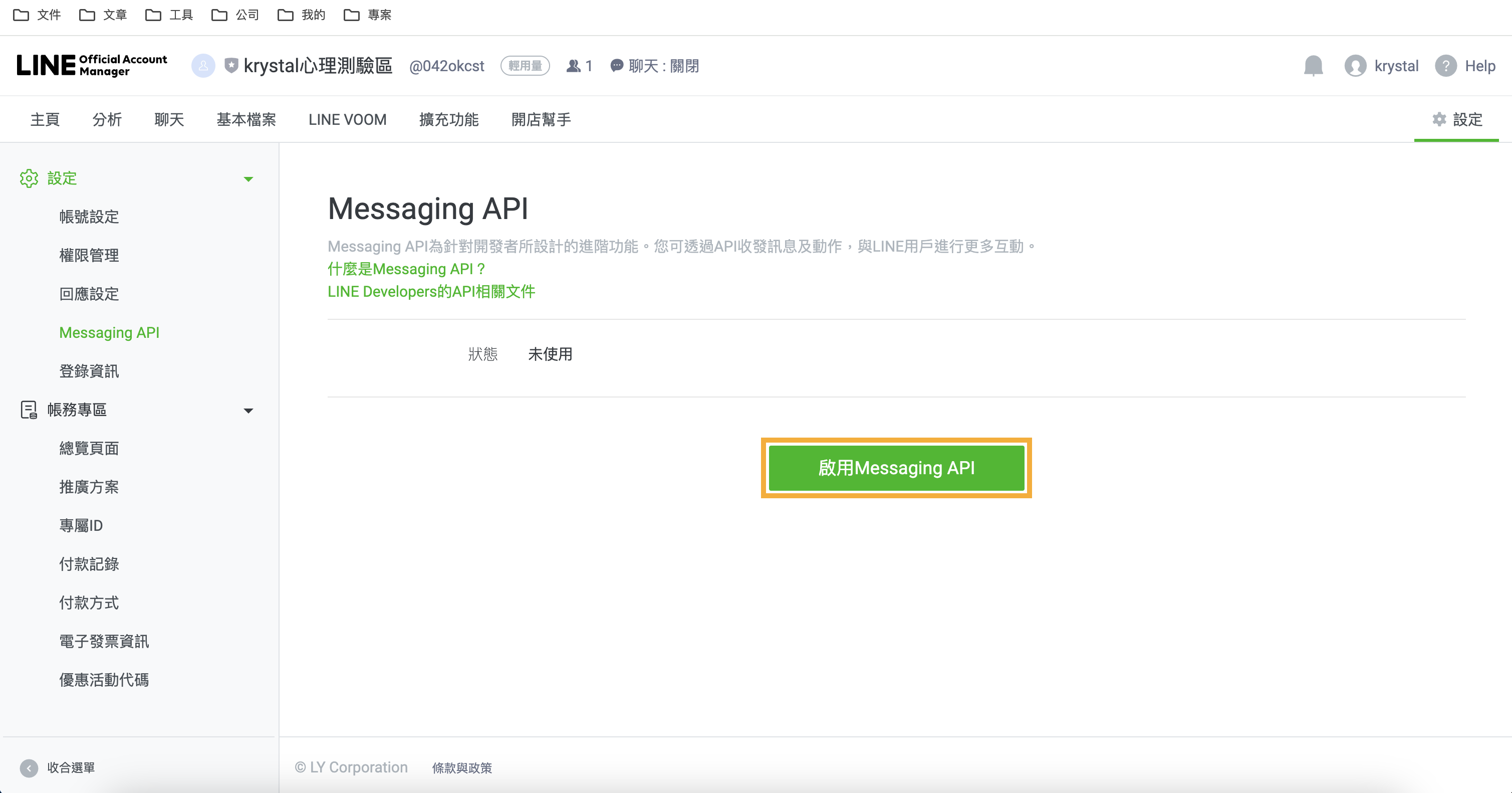The height and width of the screenshot is (793, 1512).
Task: Click the 收合選單 label
Action: click(x=71, y=768)
